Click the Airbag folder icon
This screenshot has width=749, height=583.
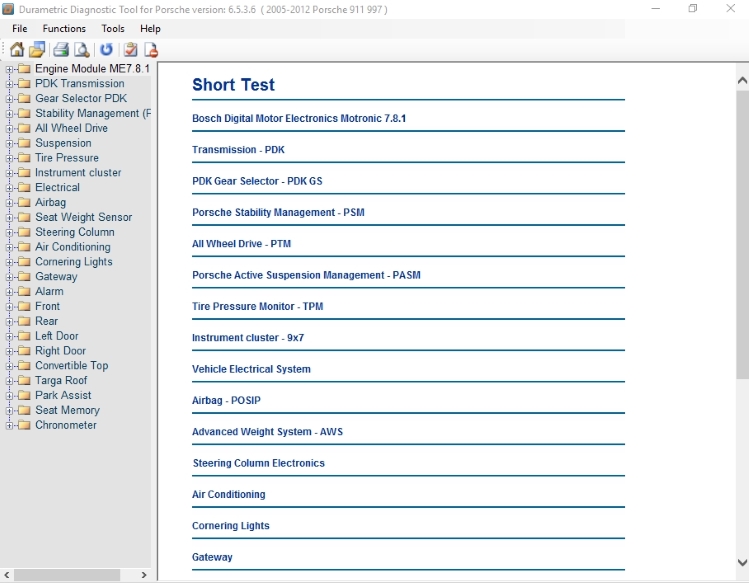(24, 202)
